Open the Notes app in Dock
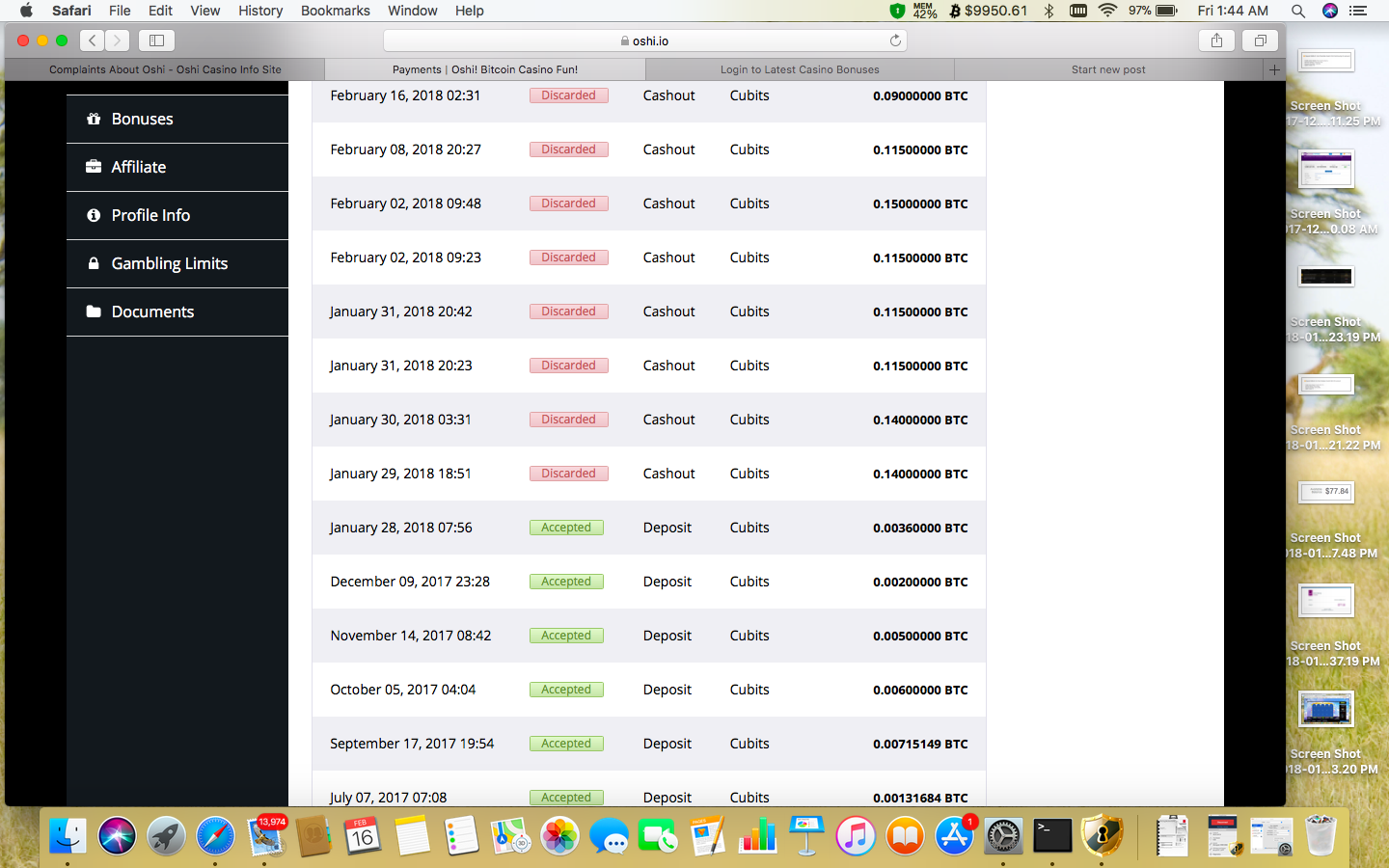The width and height of the screenshot is (1389, 868). coord(412,836)
